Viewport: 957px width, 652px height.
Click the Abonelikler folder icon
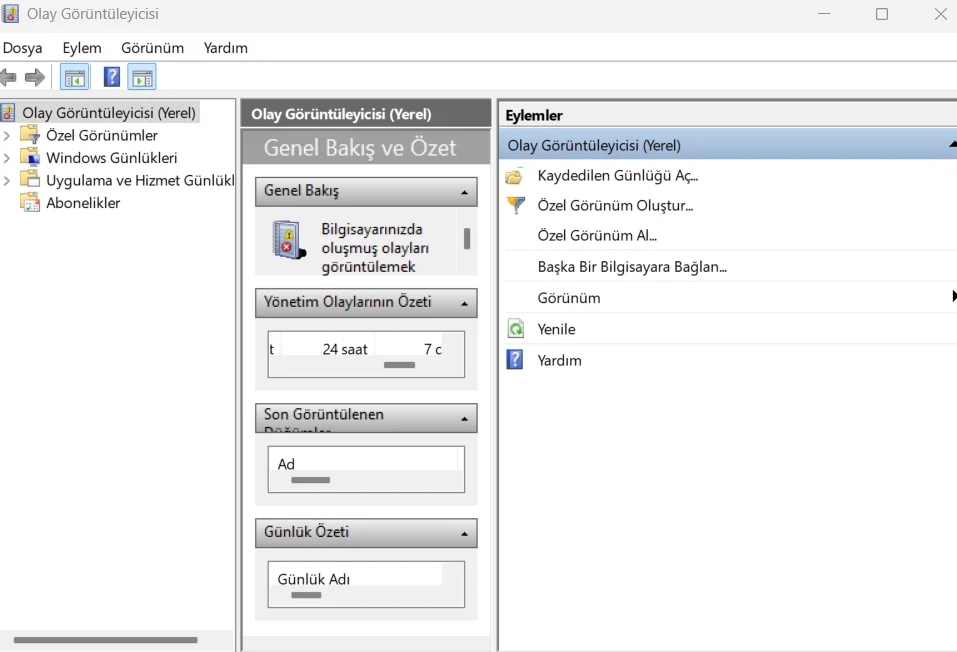[x=30, y=202]
